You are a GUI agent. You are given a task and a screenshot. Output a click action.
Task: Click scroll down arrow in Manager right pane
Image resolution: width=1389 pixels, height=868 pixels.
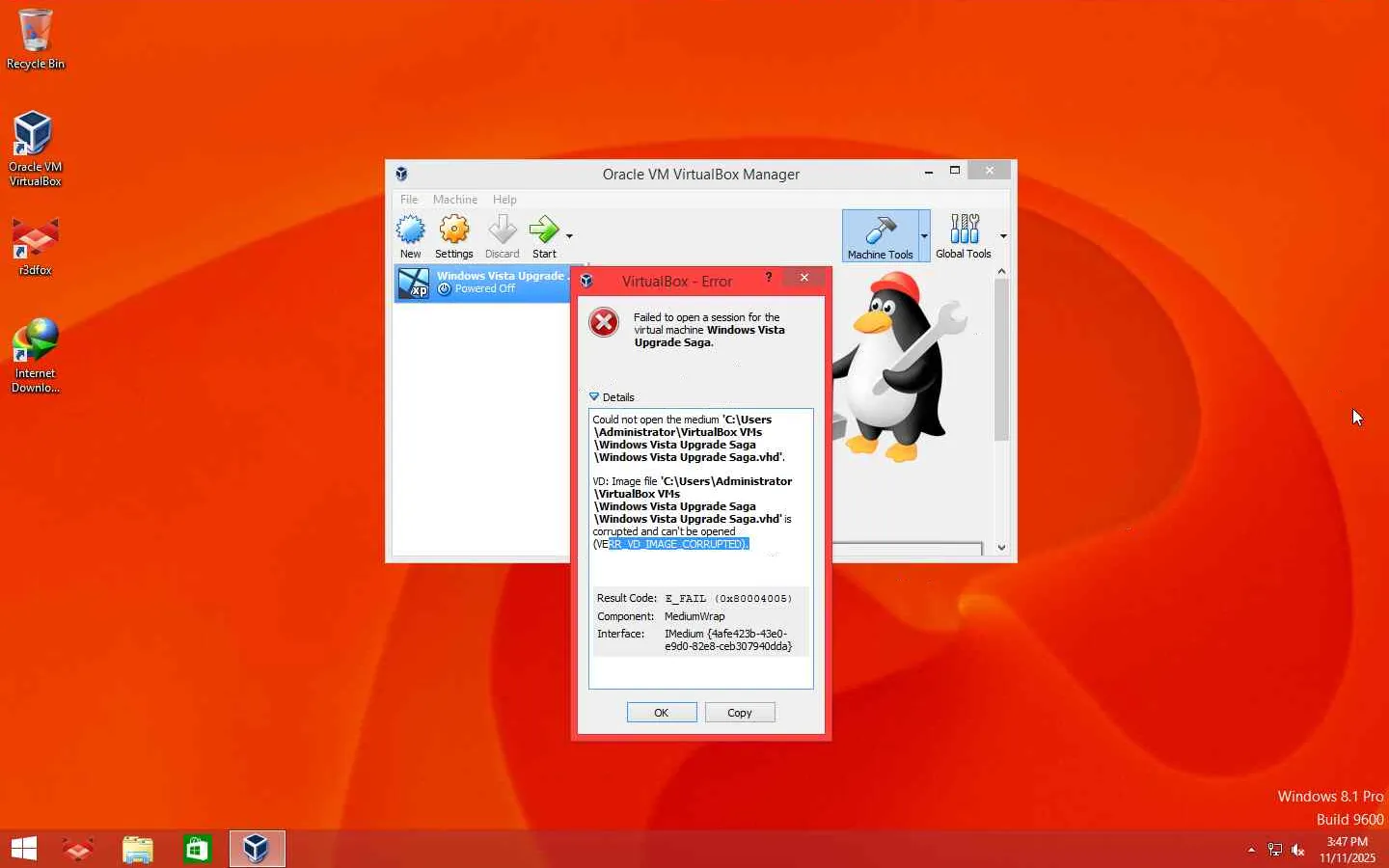pyautogui.click(x=1001, y=548)
